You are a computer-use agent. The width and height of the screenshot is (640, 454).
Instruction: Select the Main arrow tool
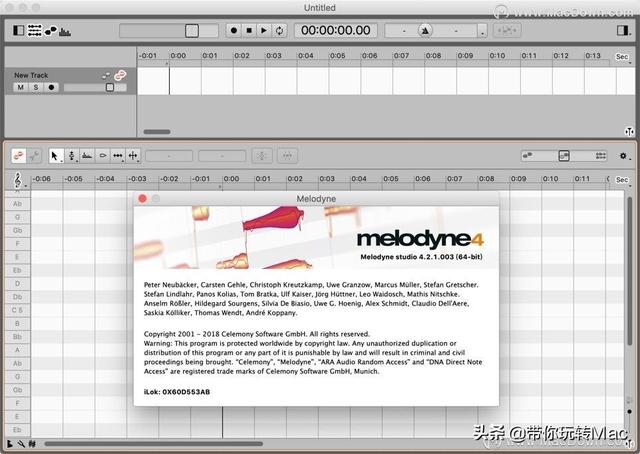(x=55, y=156)
